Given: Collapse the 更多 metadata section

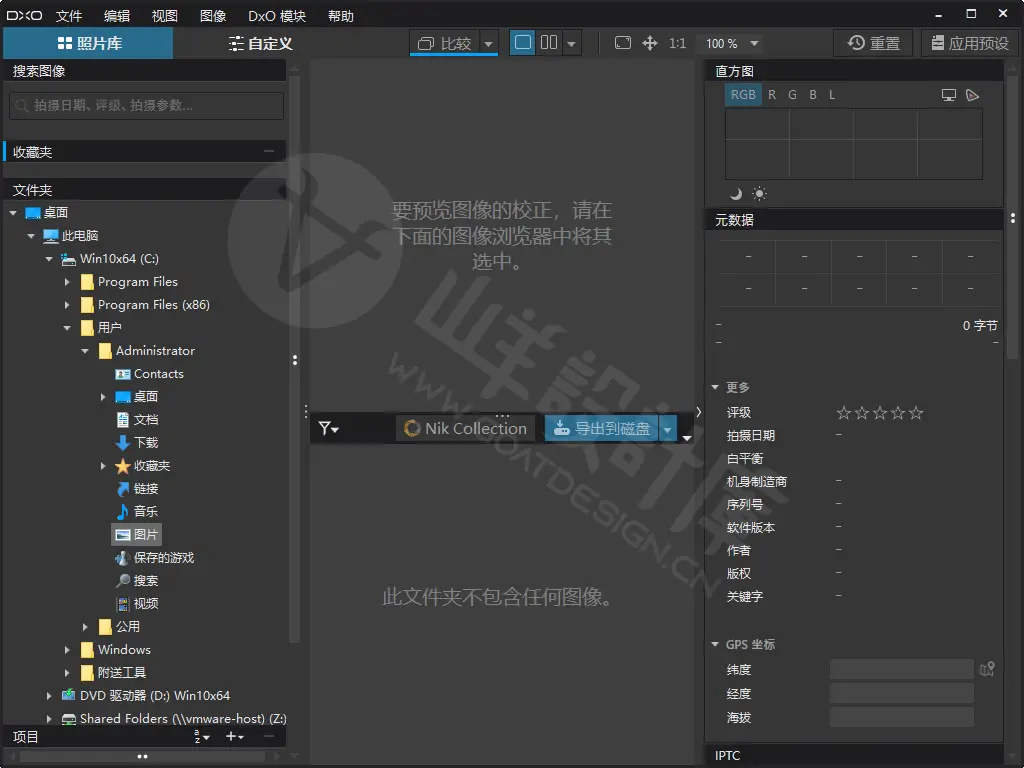Looking at the screenshot, I should (715, 388).
